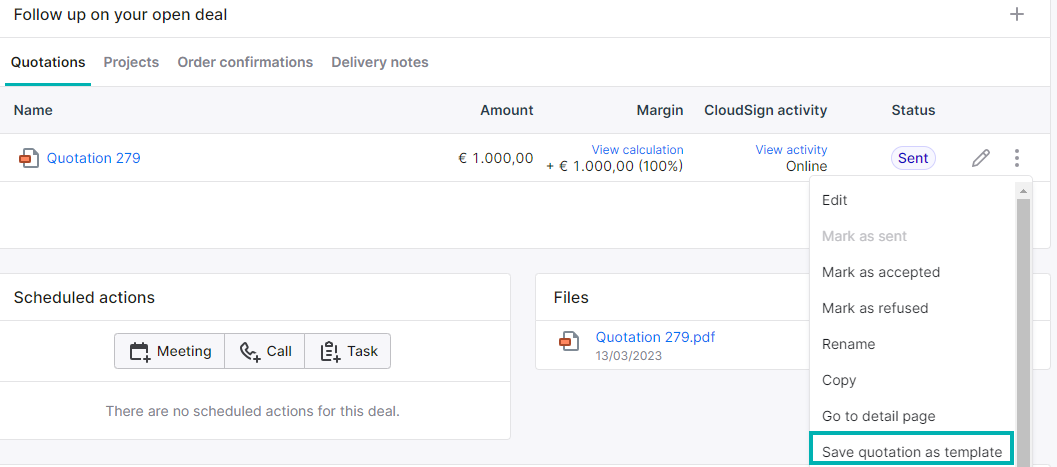Go to the Delivery notes tab
The width and height of the screenshot is (1057, 467).
(x=380, y=62)
